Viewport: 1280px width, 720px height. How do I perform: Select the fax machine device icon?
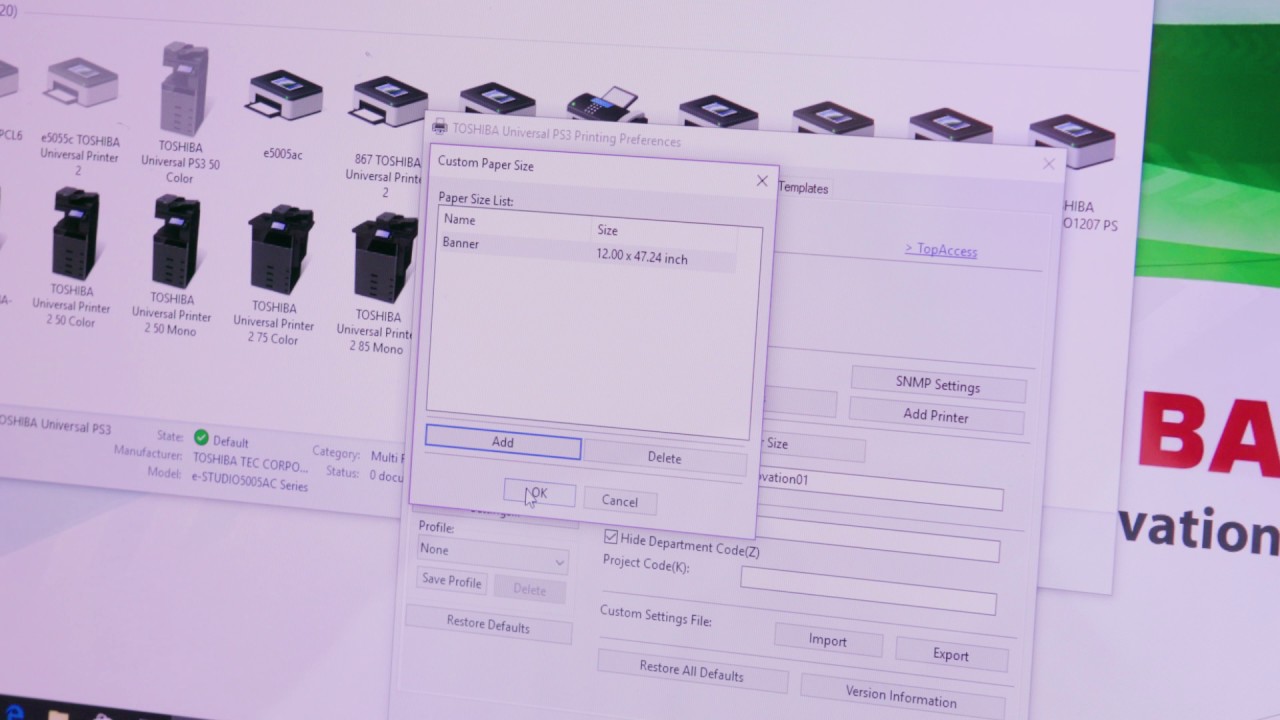pyautogui.click(x=606, y=105)
